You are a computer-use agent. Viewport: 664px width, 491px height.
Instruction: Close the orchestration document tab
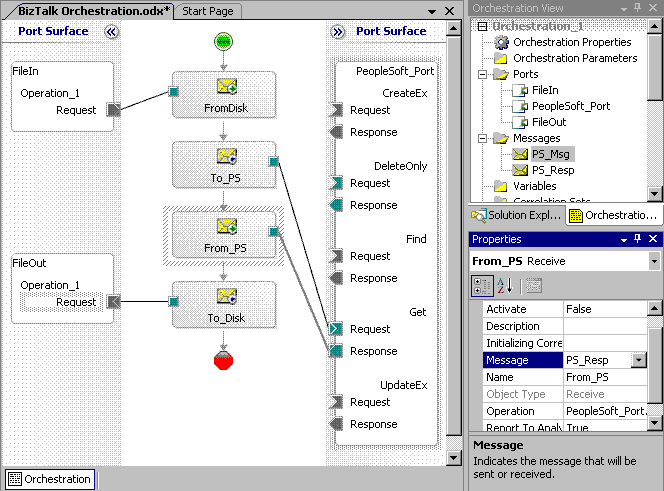450,11
